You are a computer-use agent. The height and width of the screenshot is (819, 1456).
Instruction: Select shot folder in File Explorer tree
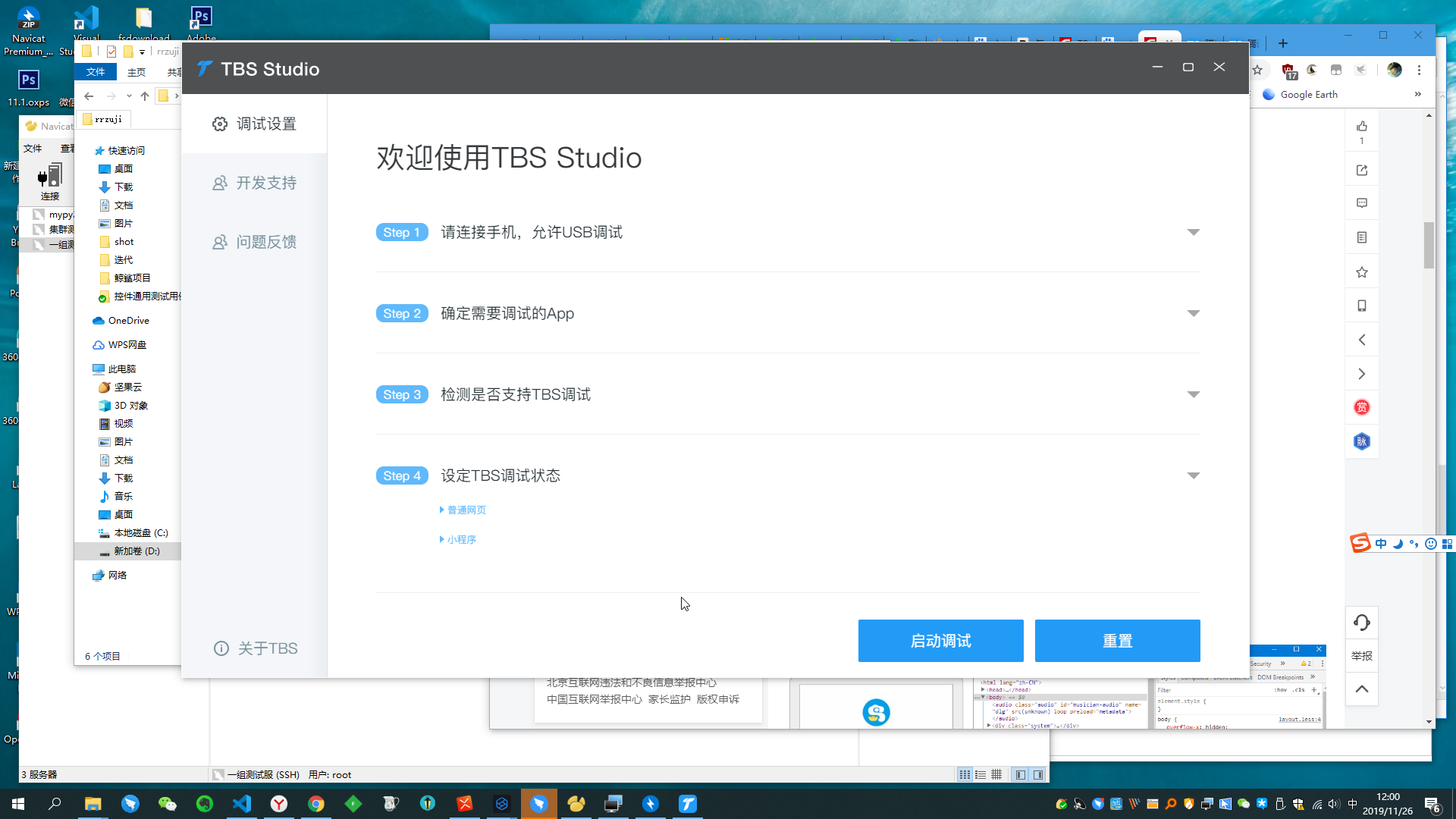(x=124, y=242)
